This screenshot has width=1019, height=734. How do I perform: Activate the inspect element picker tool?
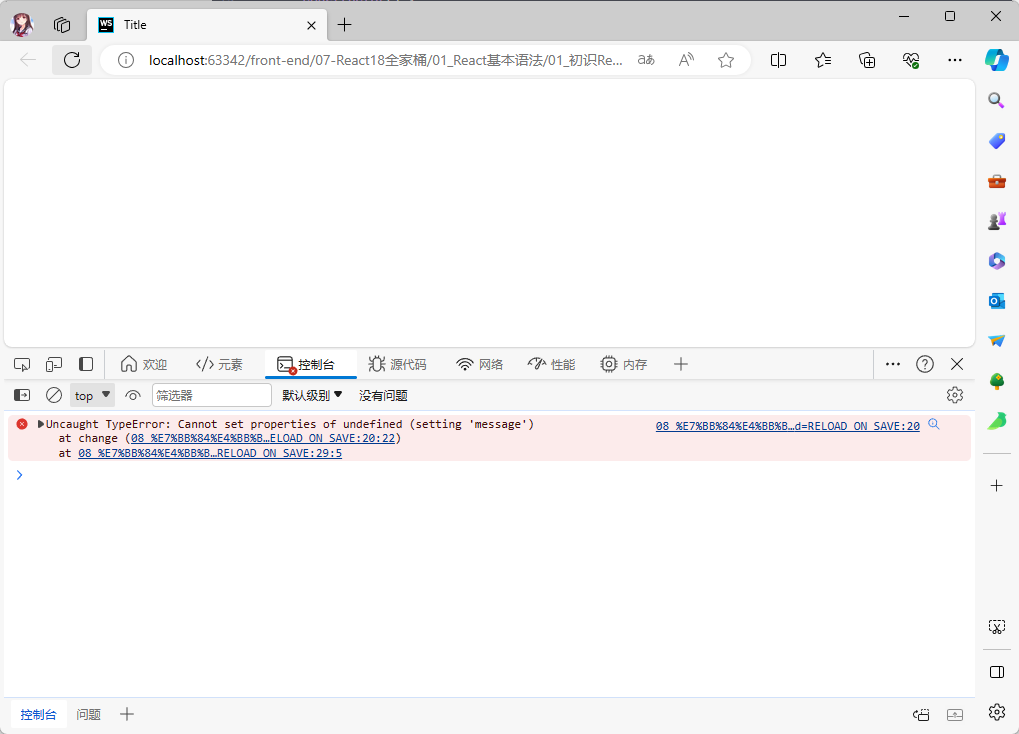tap(22, 364)
